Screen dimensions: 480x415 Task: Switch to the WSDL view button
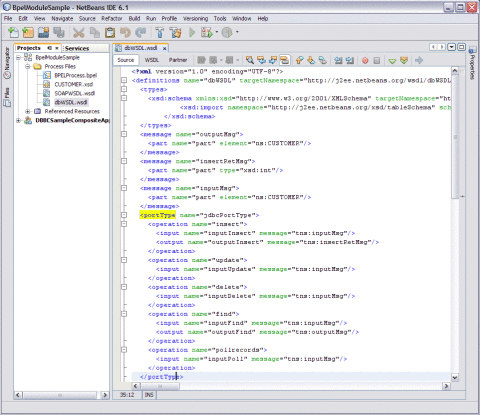click(x=151, y=60)
